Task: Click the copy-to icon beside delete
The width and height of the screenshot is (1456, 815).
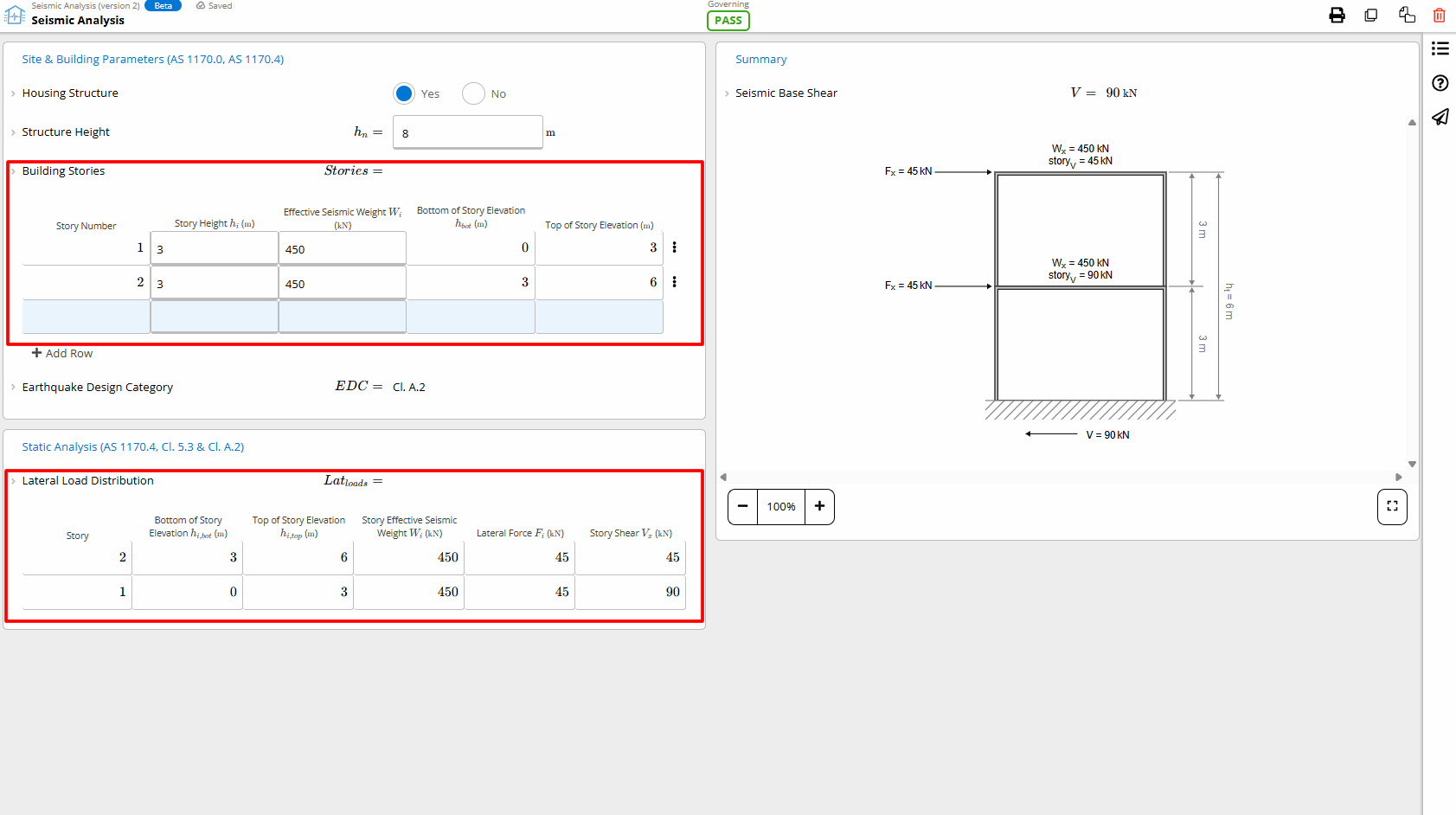Action: click(x=1407, y=15)
